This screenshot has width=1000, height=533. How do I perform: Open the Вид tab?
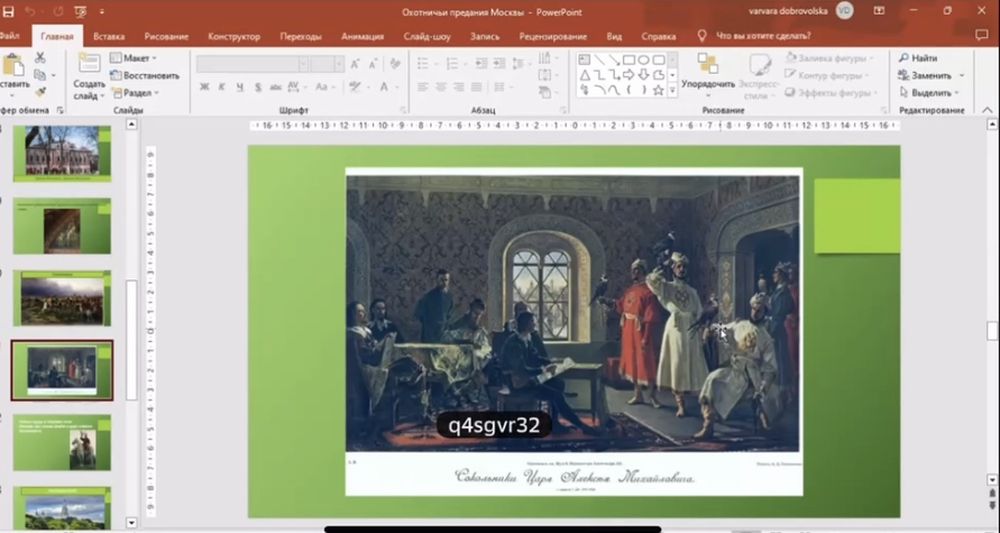click(614, 36)
